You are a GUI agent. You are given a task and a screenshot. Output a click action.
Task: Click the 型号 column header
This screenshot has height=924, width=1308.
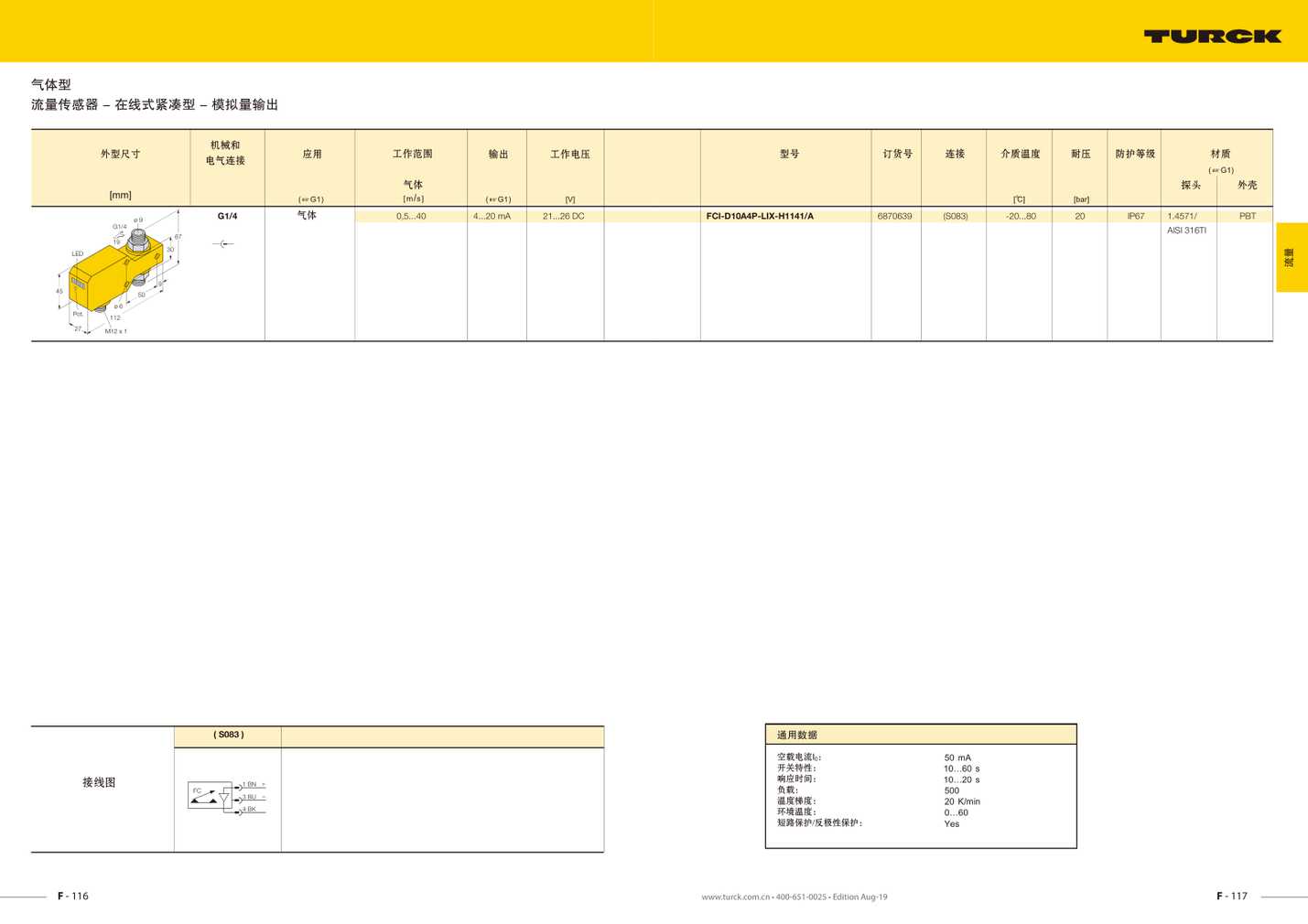[789, 154]
